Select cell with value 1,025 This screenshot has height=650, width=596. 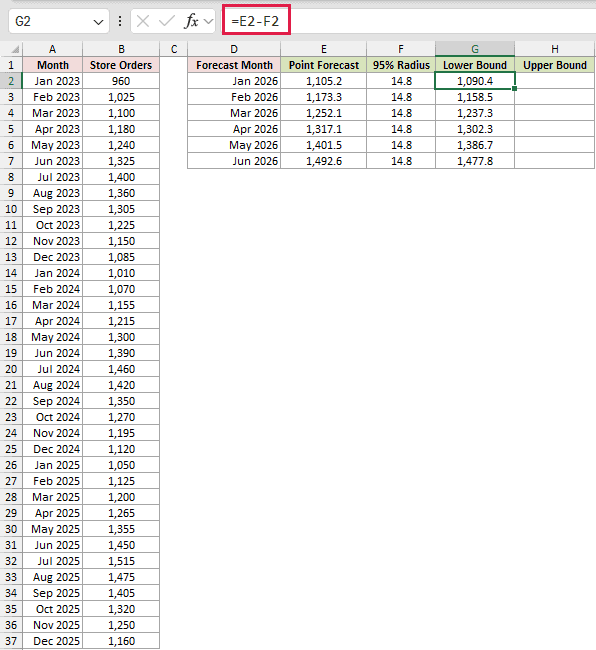click(x=121, y=97)
